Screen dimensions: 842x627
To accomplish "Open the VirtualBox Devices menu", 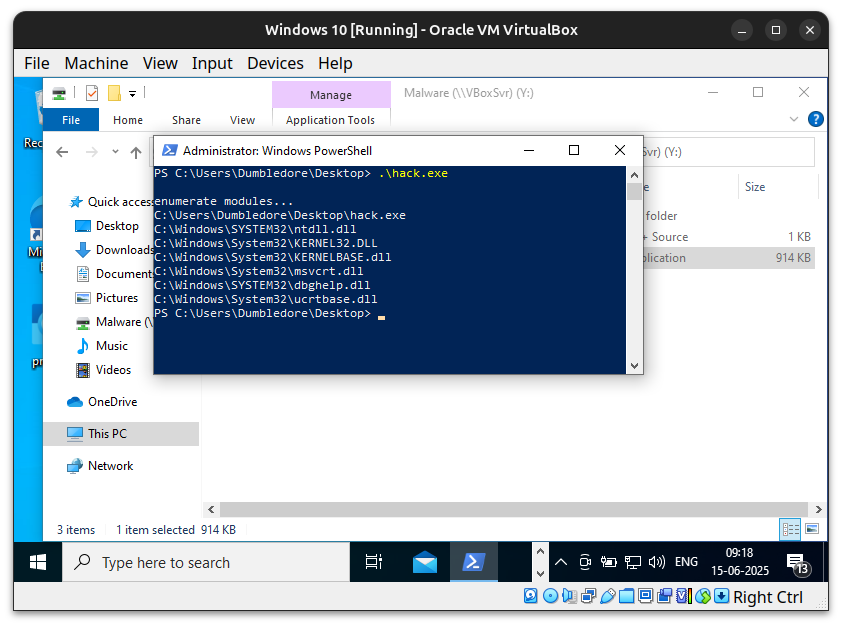I will click(275, 63).
